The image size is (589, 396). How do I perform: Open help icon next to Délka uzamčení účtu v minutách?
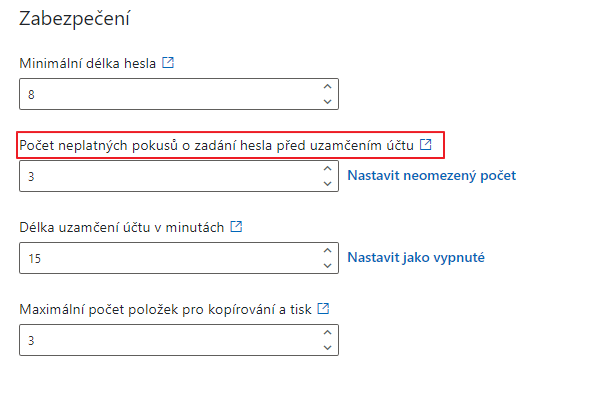coord(236,227)
